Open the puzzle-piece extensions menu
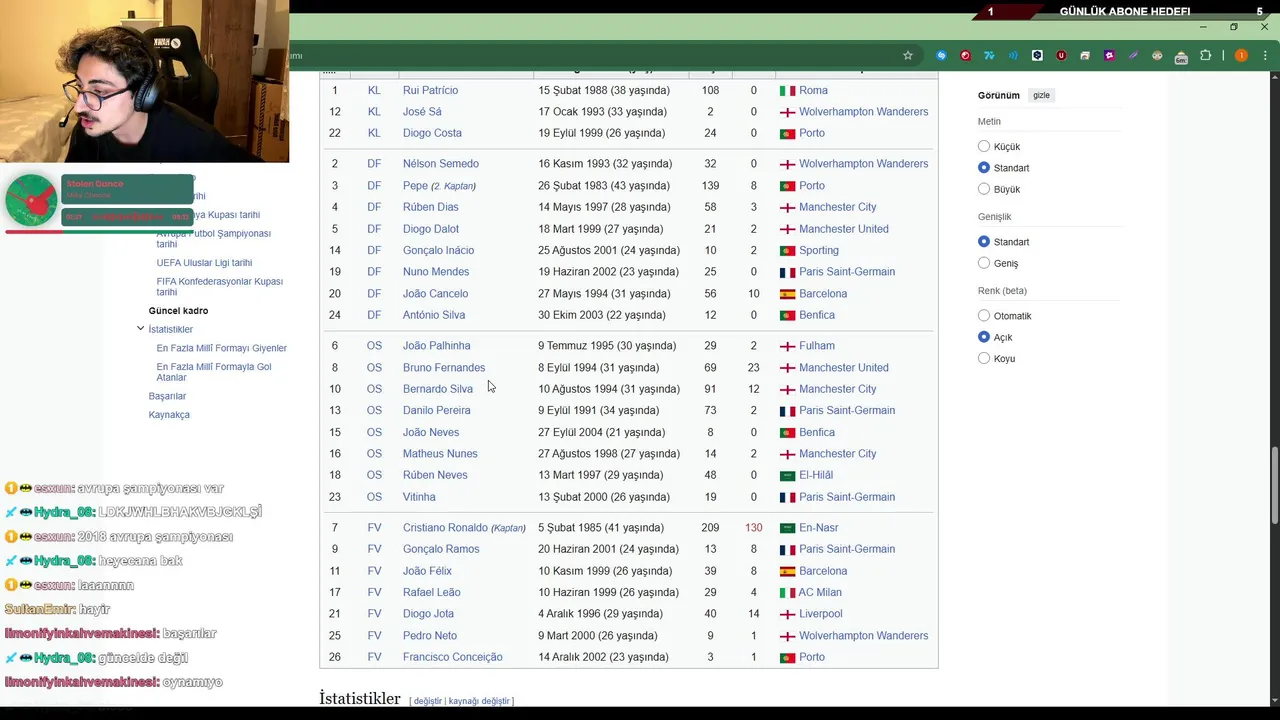The width and height of the screenshot is (1280, 720). point(1205,56)
